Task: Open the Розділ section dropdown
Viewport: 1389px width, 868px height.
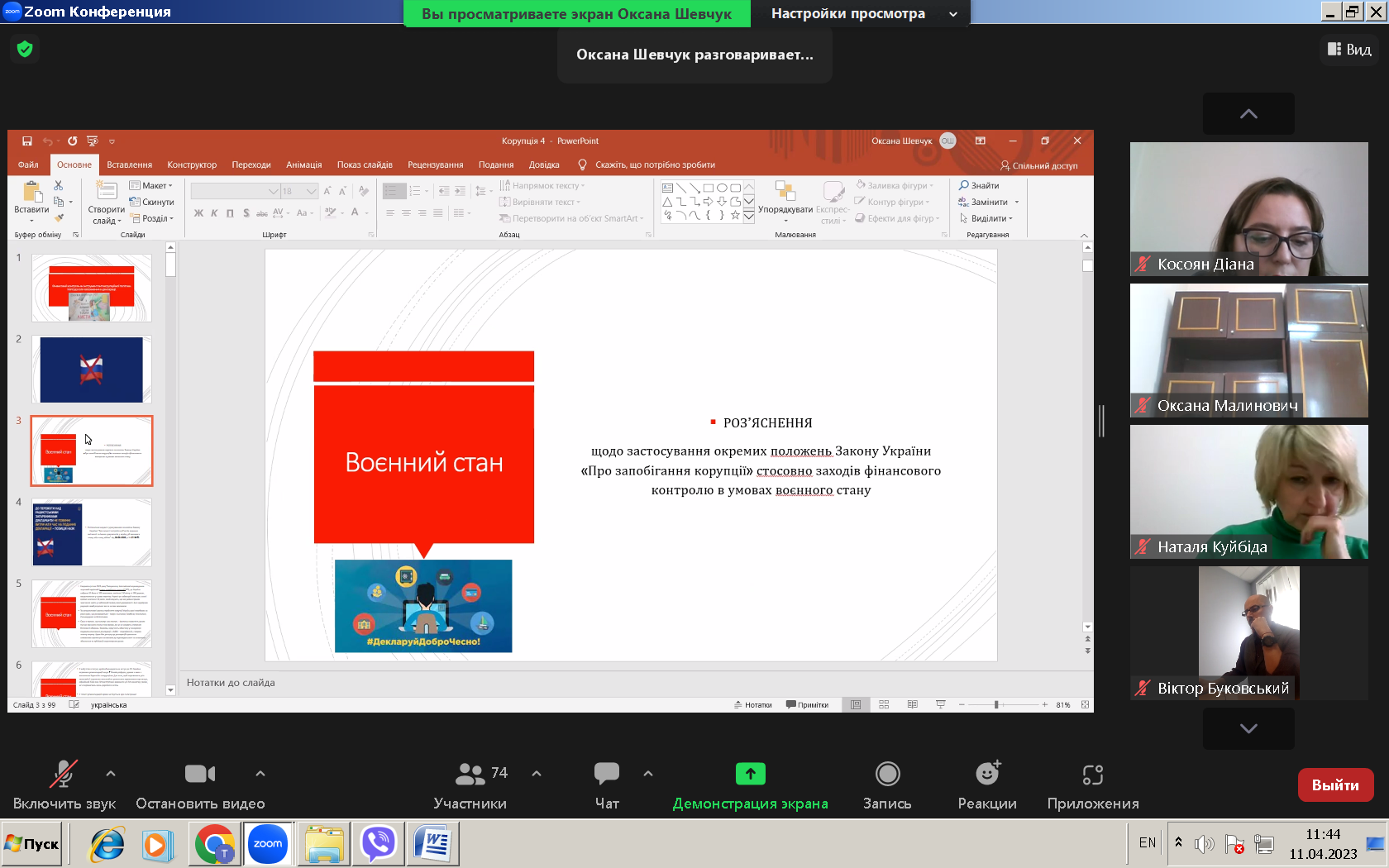Action: [151, 218]
